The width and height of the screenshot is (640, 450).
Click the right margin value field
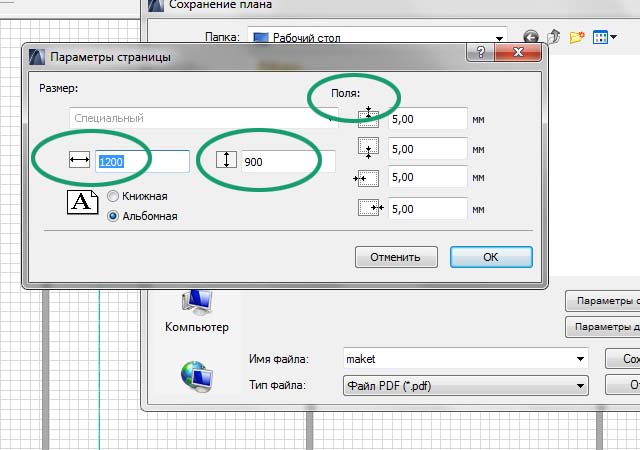427,209
